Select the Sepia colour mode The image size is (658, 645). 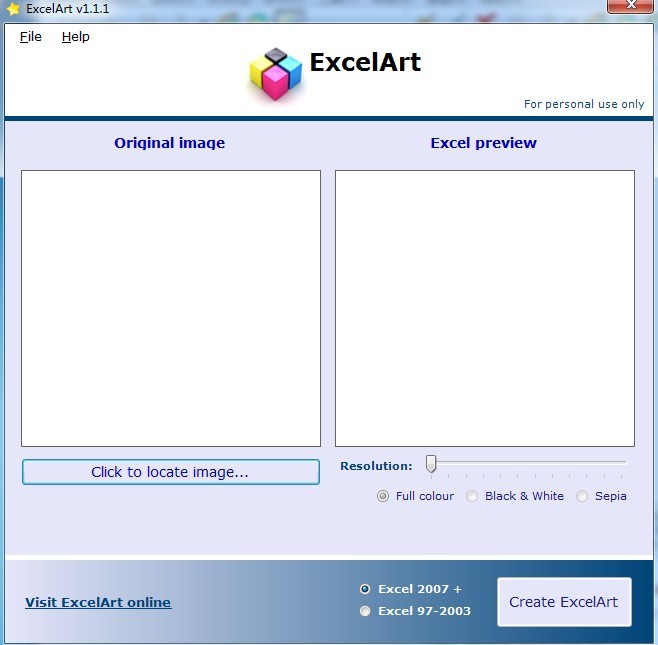582,496
